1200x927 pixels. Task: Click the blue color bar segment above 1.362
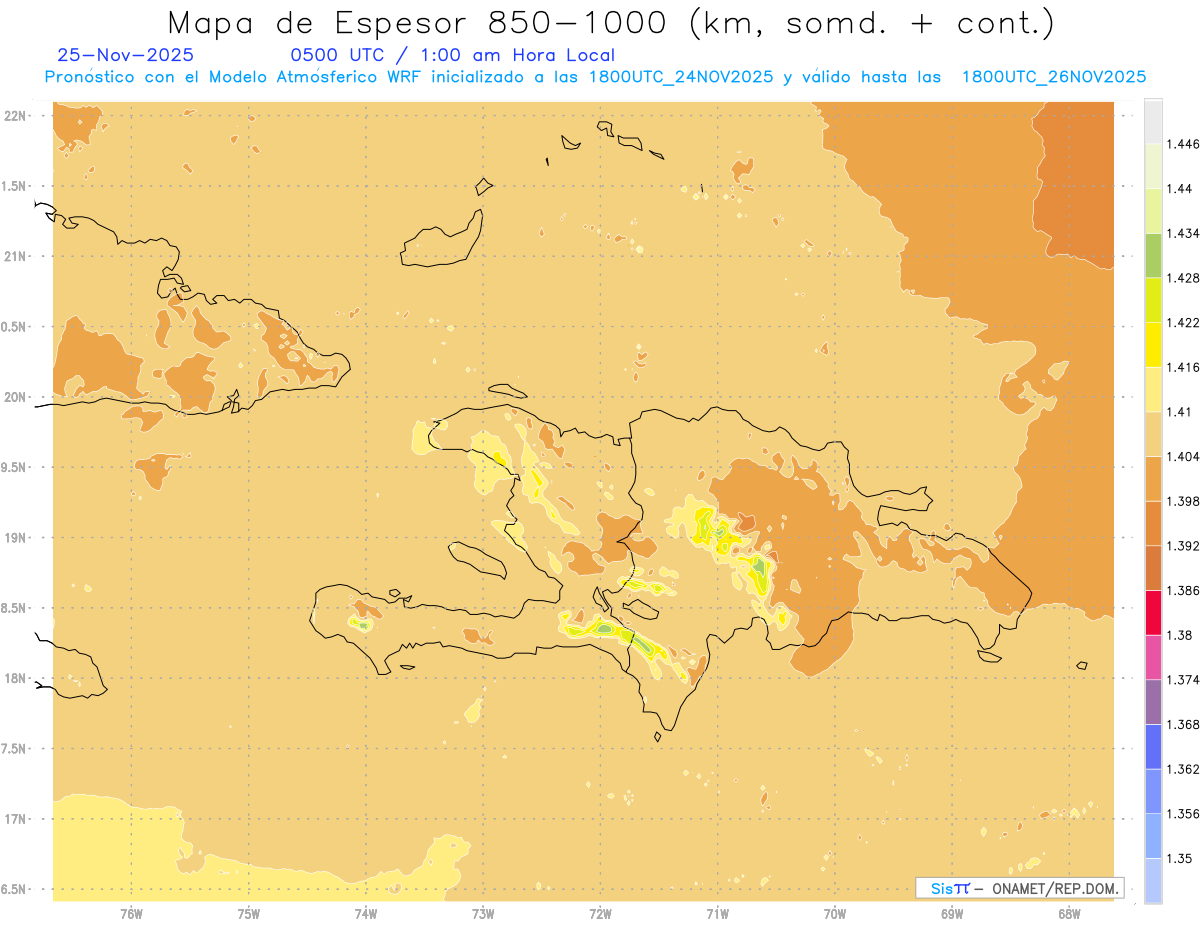pyautogui.click(x=1153, y=746)
